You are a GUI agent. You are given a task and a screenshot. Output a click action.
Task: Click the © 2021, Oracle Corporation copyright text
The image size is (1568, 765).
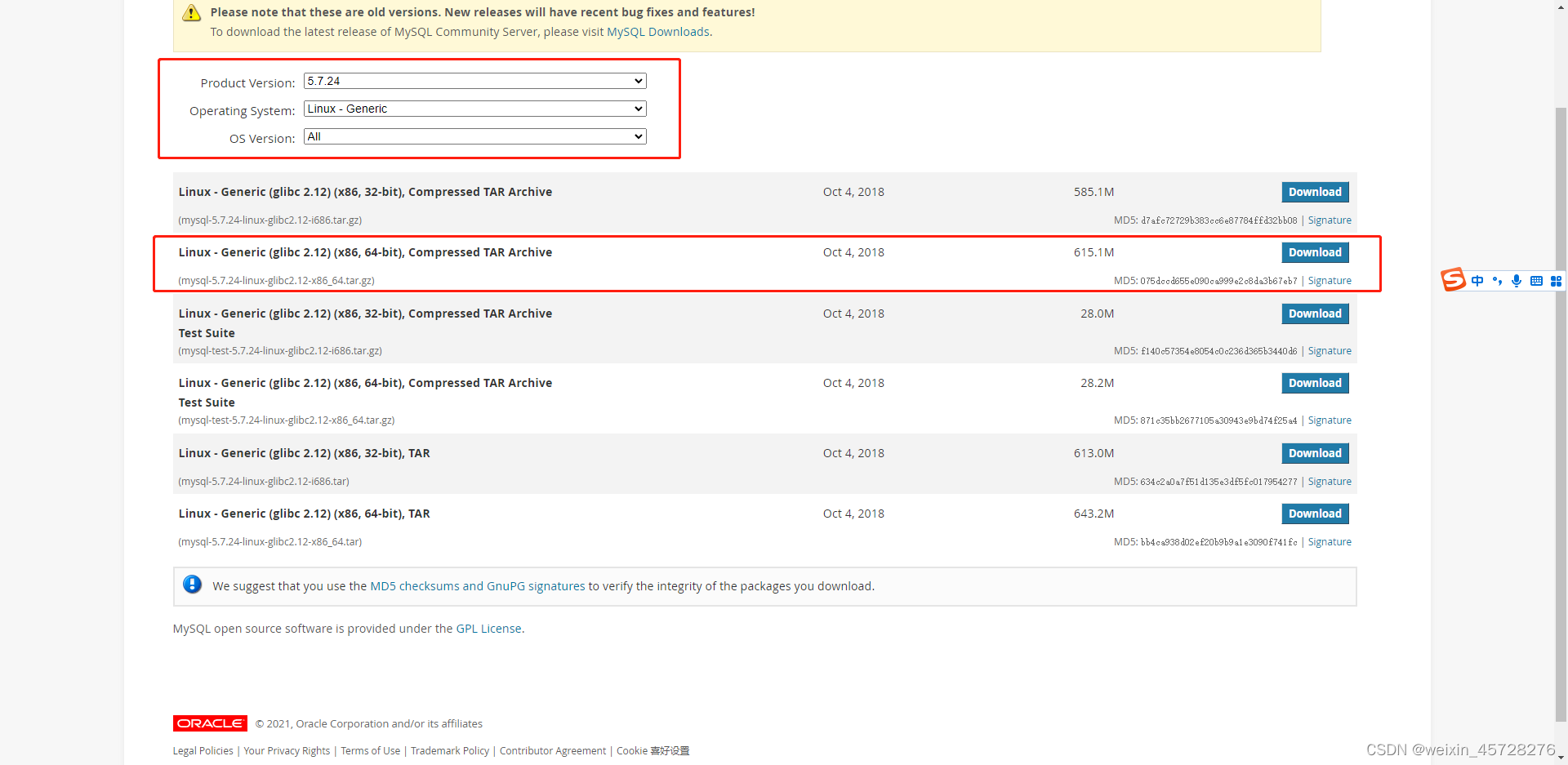coord(369,724)
